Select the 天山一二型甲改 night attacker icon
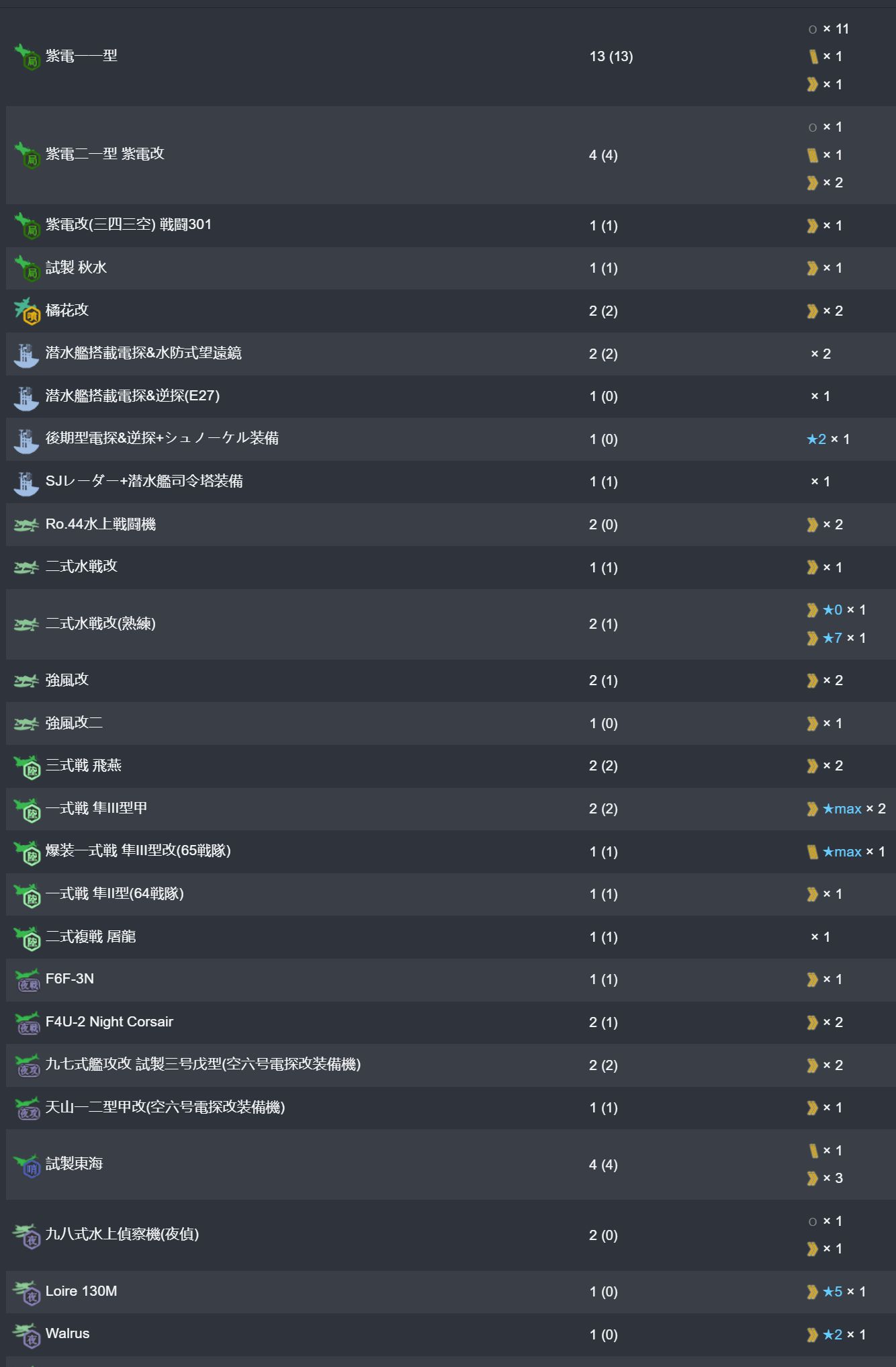This screenshot has width=896, height=1367. click(27, 1108)
